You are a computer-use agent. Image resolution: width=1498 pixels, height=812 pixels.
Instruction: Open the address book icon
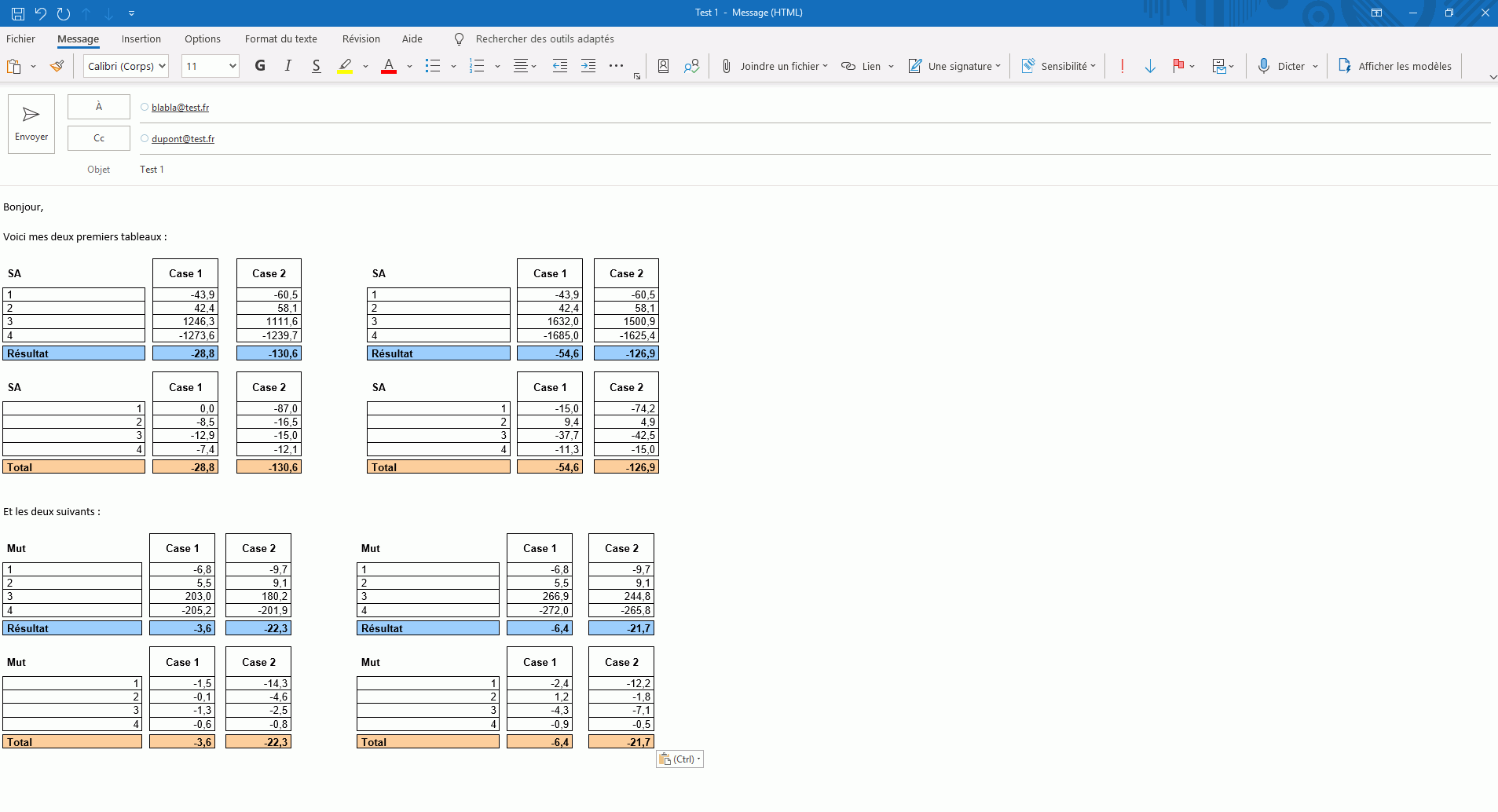[x=663, y=66]
